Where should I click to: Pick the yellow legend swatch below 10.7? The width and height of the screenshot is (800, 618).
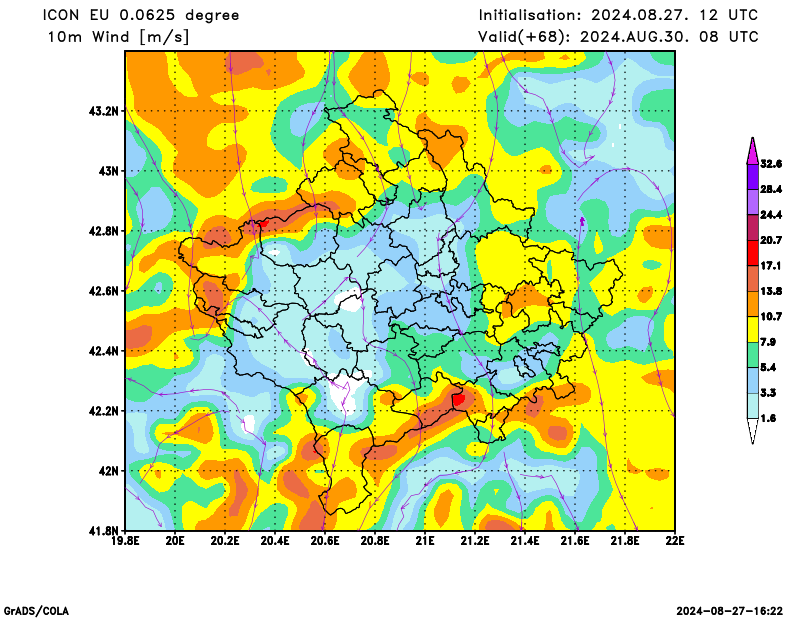[753, 330]
